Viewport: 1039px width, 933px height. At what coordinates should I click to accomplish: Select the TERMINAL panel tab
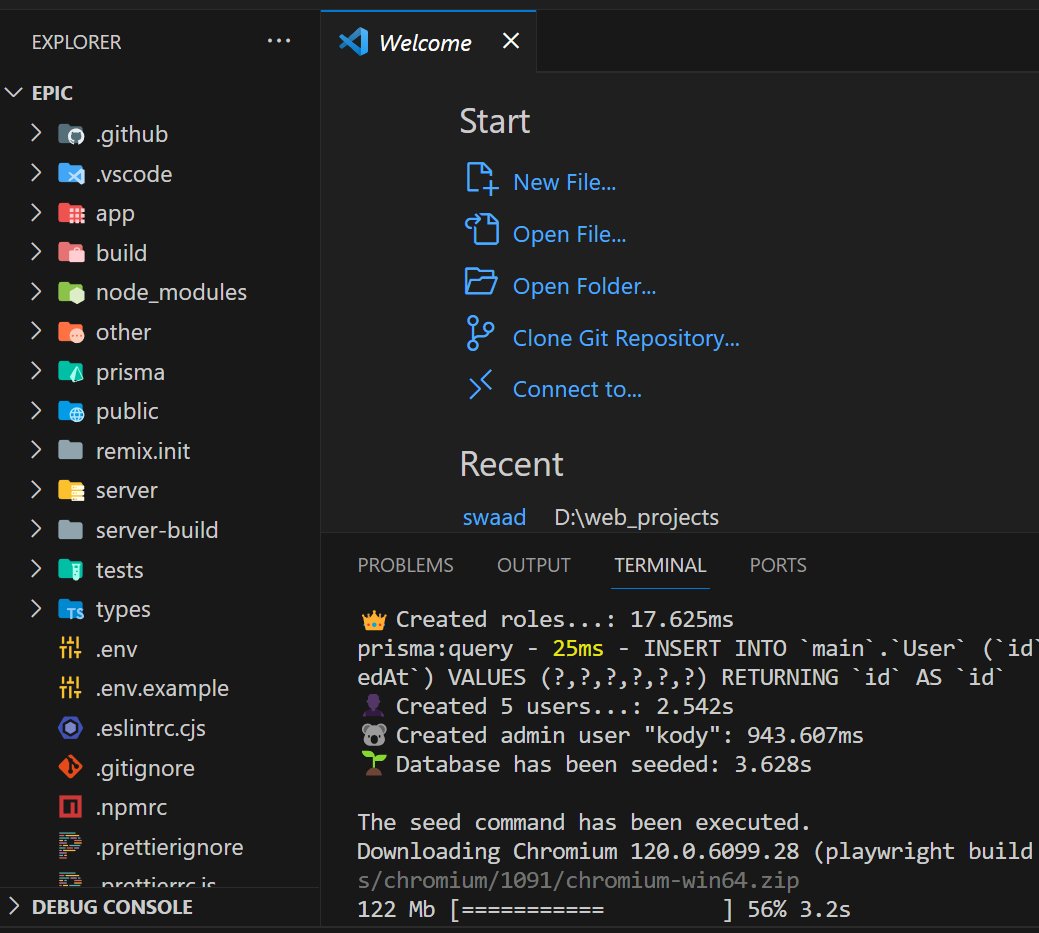coord(660,565)
